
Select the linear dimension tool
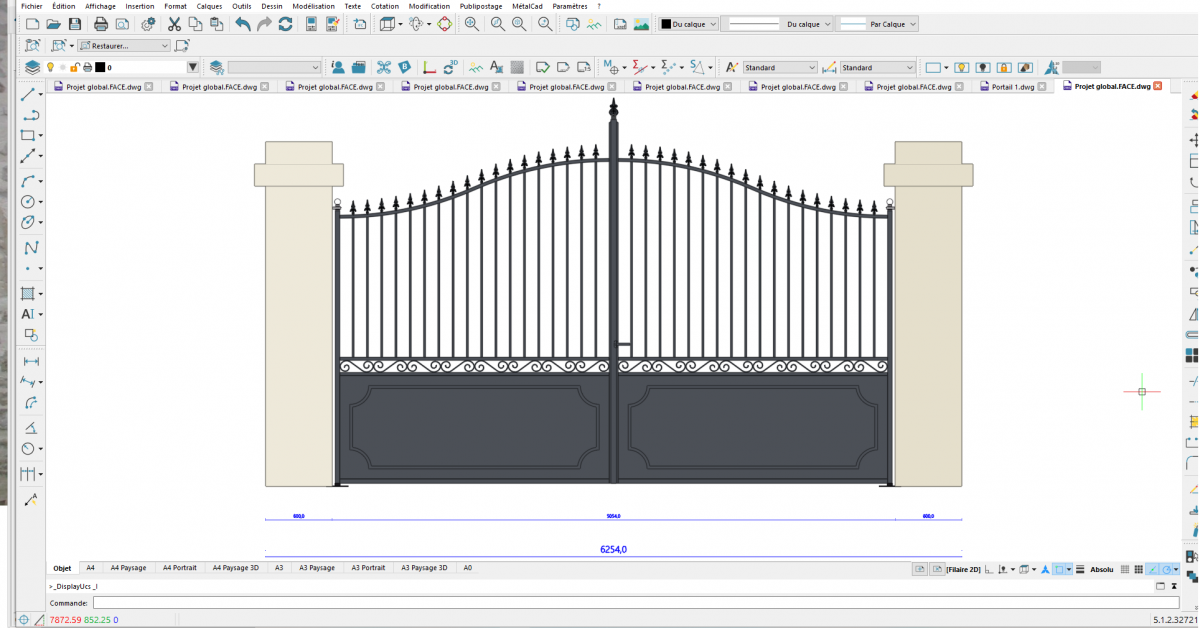(x=30, y=362)
